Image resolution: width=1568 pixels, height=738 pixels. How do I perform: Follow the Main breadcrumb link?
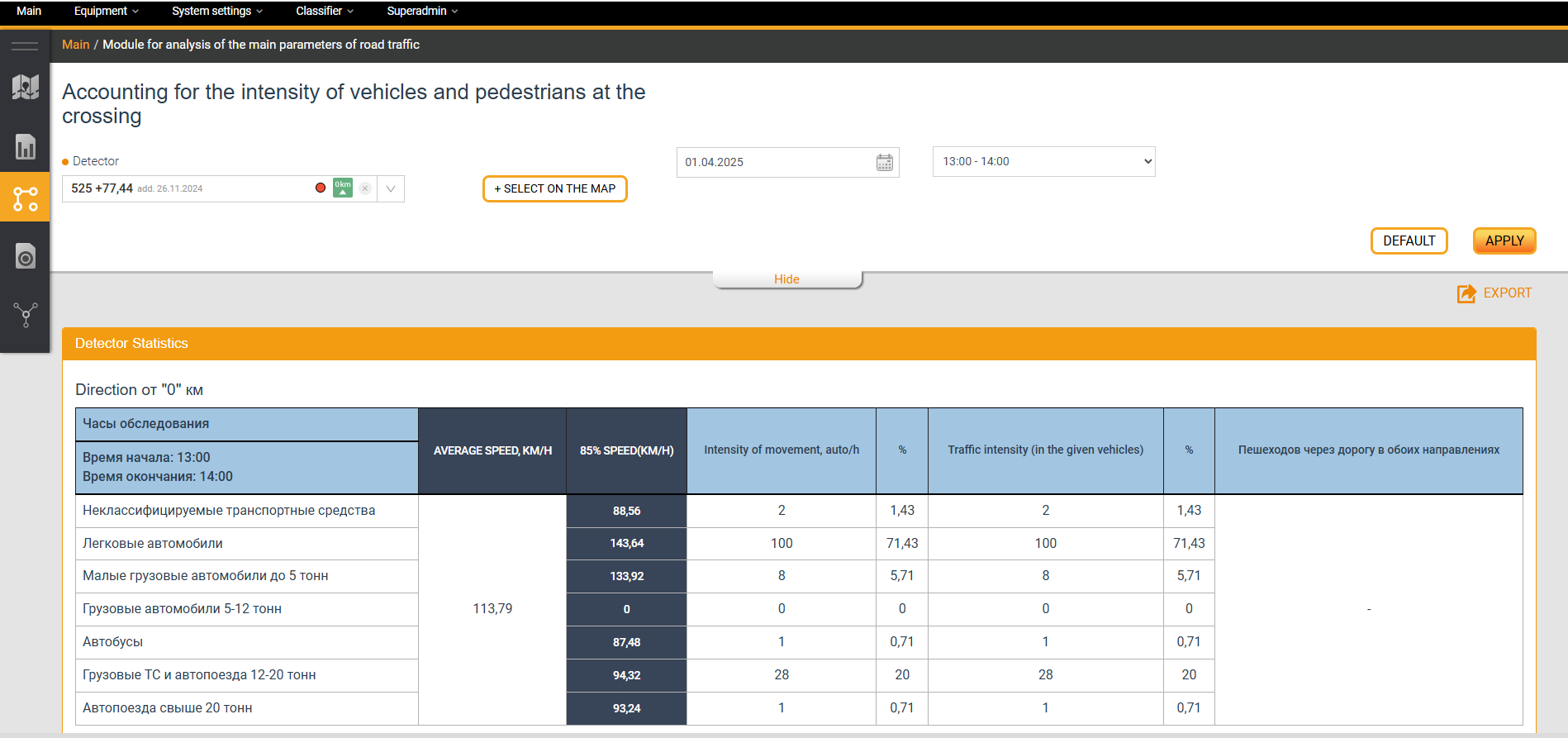[x=75, y=45]
